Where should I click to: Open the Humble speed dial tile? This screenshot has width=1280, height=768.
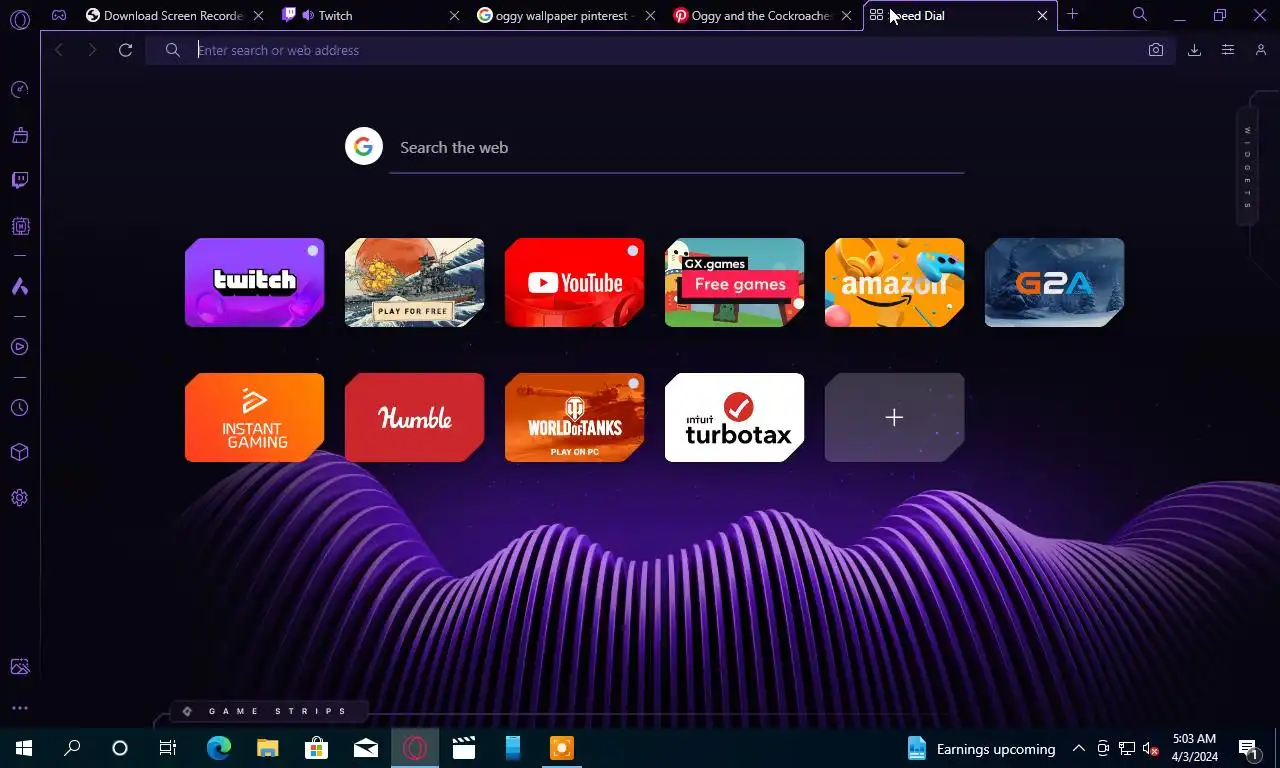(415, 417)
